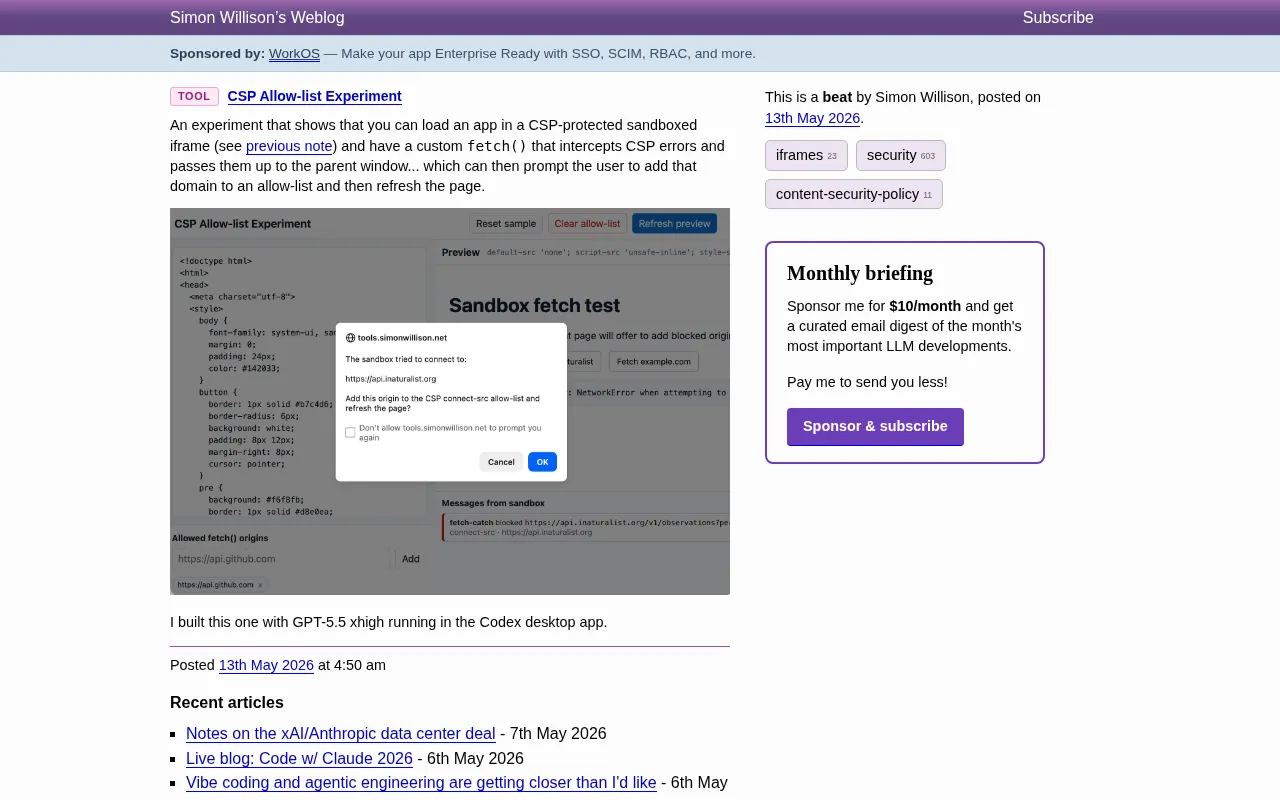Click the Sponsor & subscribe button
Image resolution: width=1280 pixels, height=800 pixels.
click(x=875, y=426)
